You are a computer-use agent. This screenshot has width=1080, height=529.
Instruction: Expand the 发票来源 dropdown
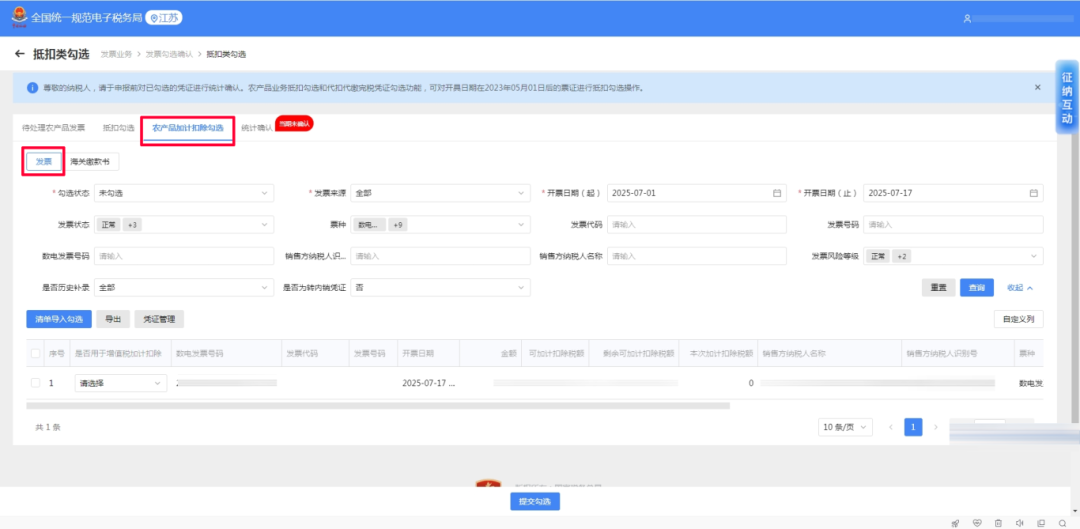(x=440, y=194)
